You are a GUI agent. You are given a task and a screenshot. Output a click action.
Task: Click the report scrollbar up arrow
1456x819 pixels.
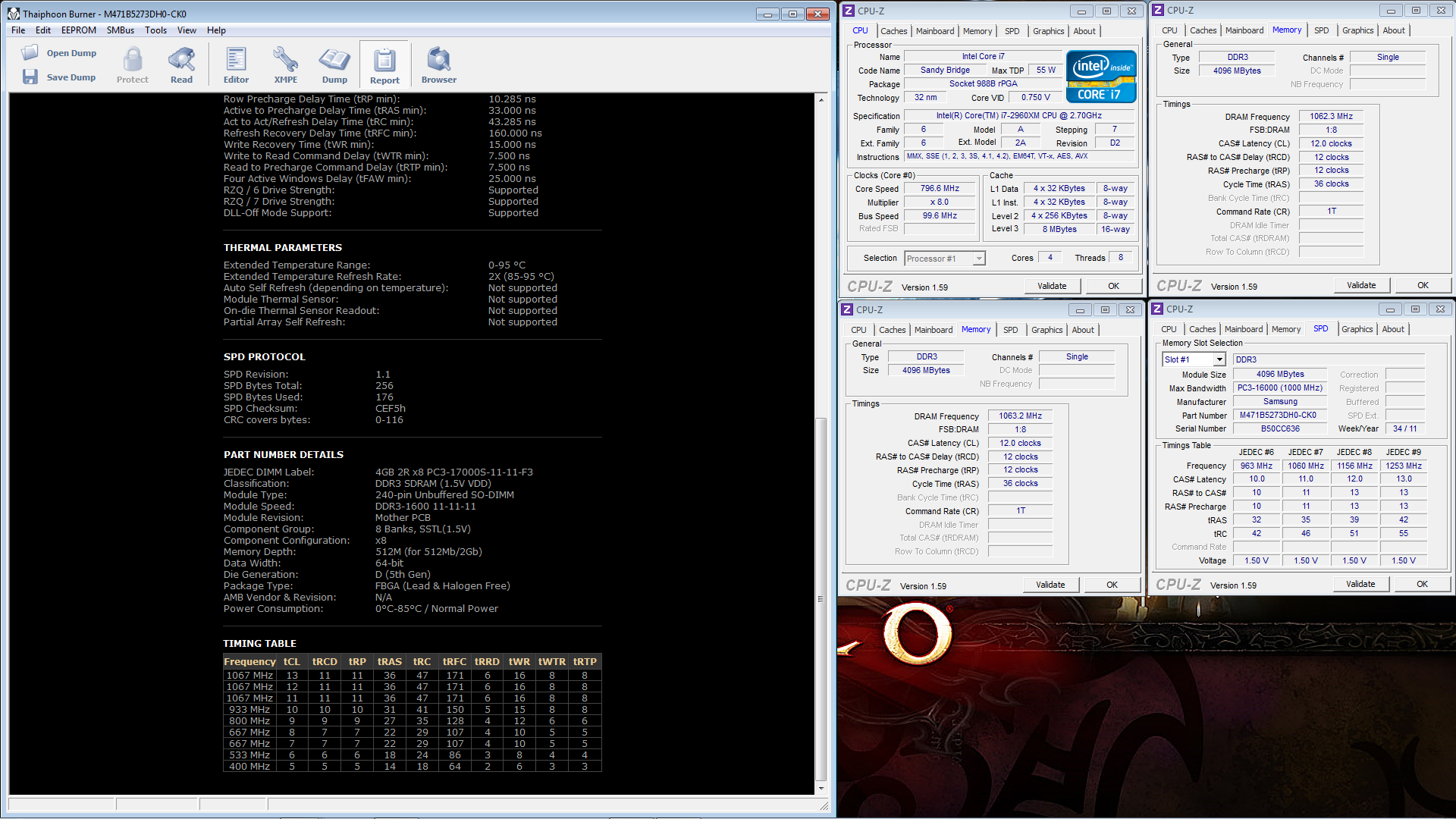821,99
